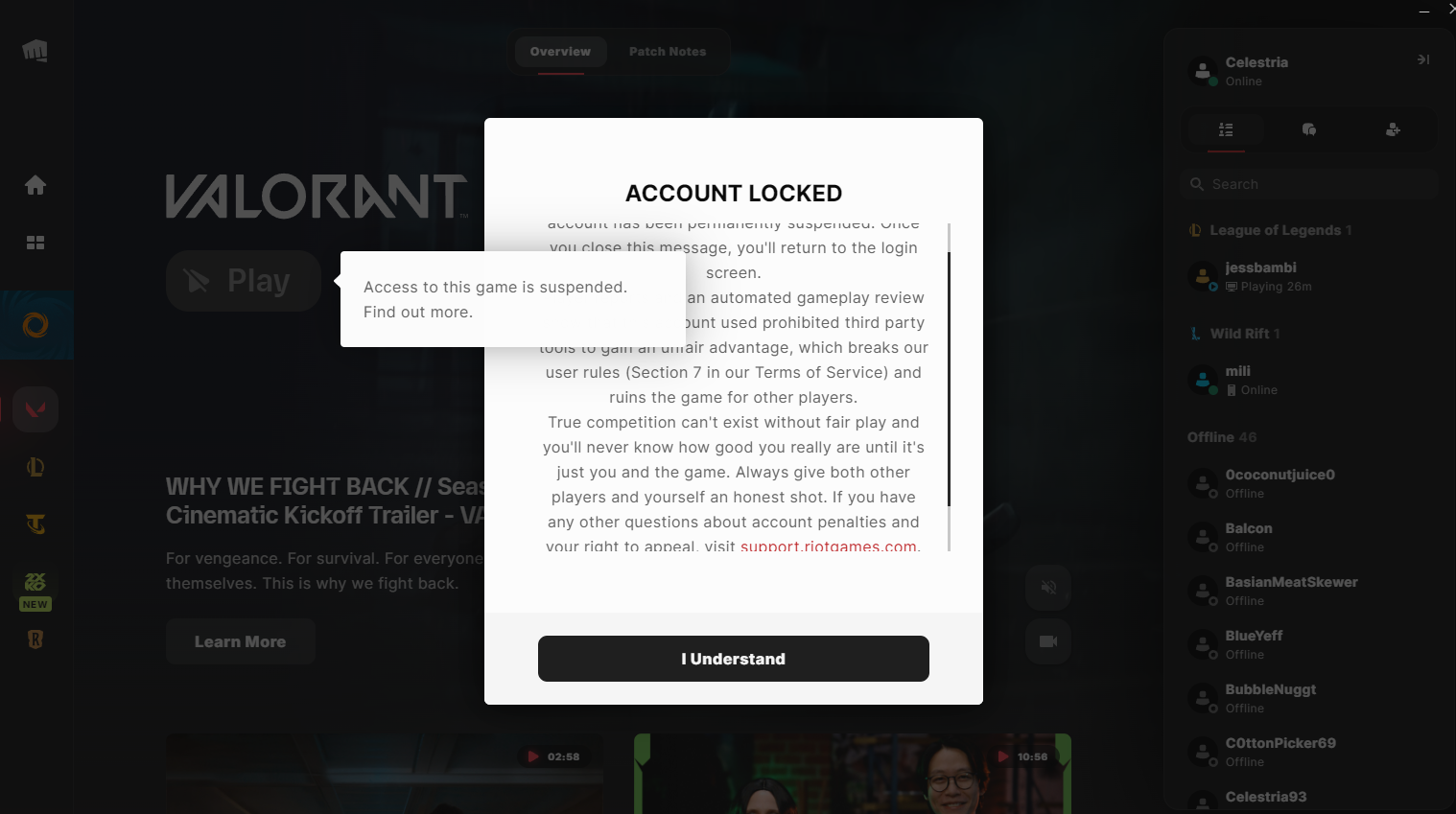Unmute the trailer video sound
The width and height of the screenshot is (1456, 814).
click(x=1048, y=588)
